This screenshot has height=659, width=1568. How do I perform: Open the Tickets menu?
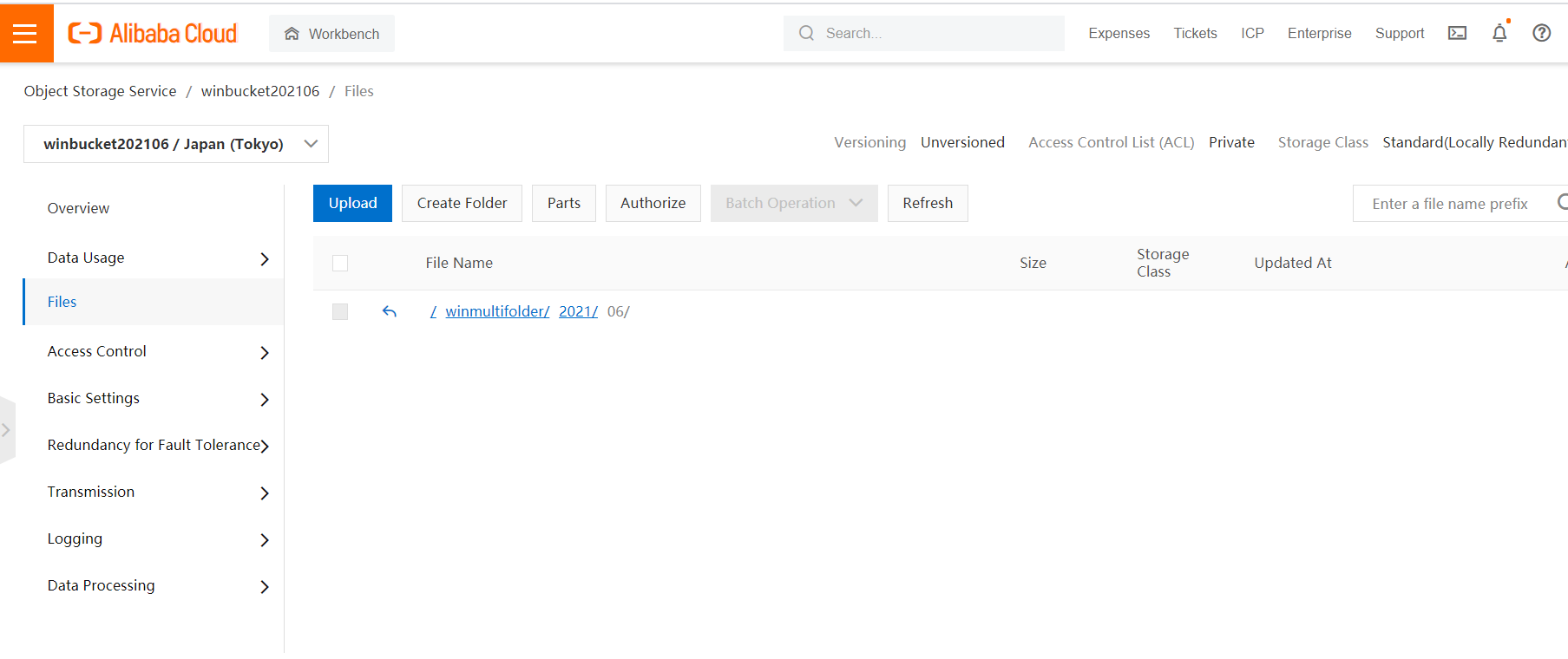(1195, 33)
